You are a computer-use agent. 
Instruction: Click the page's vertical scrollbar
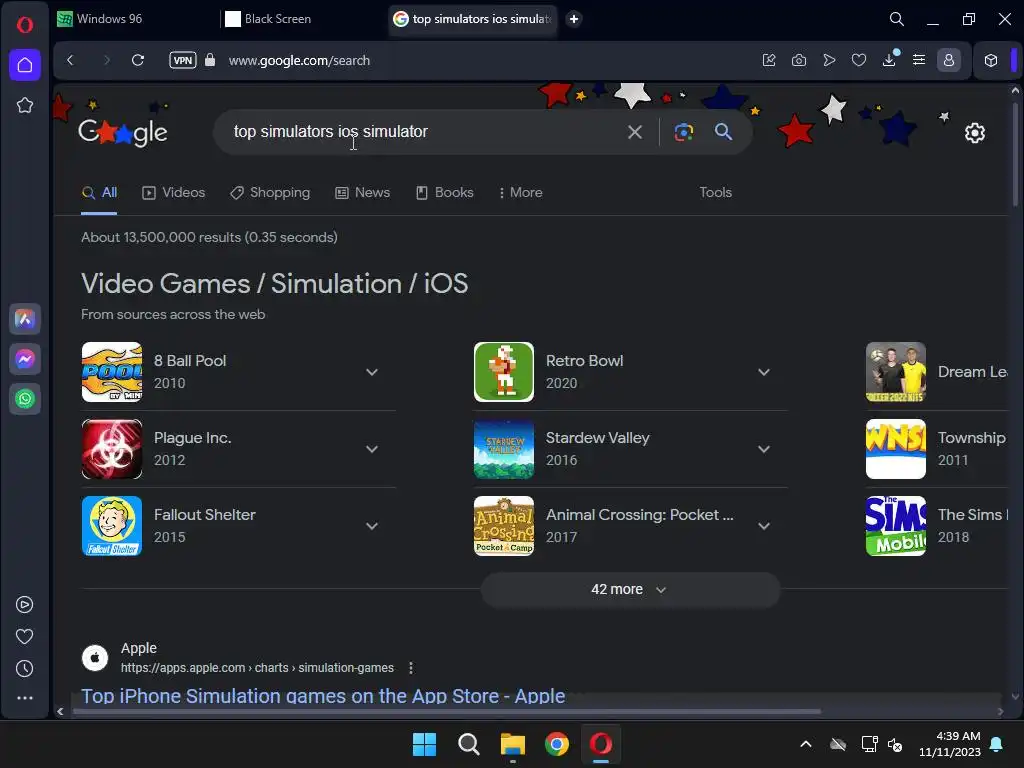pos(1015,153)
